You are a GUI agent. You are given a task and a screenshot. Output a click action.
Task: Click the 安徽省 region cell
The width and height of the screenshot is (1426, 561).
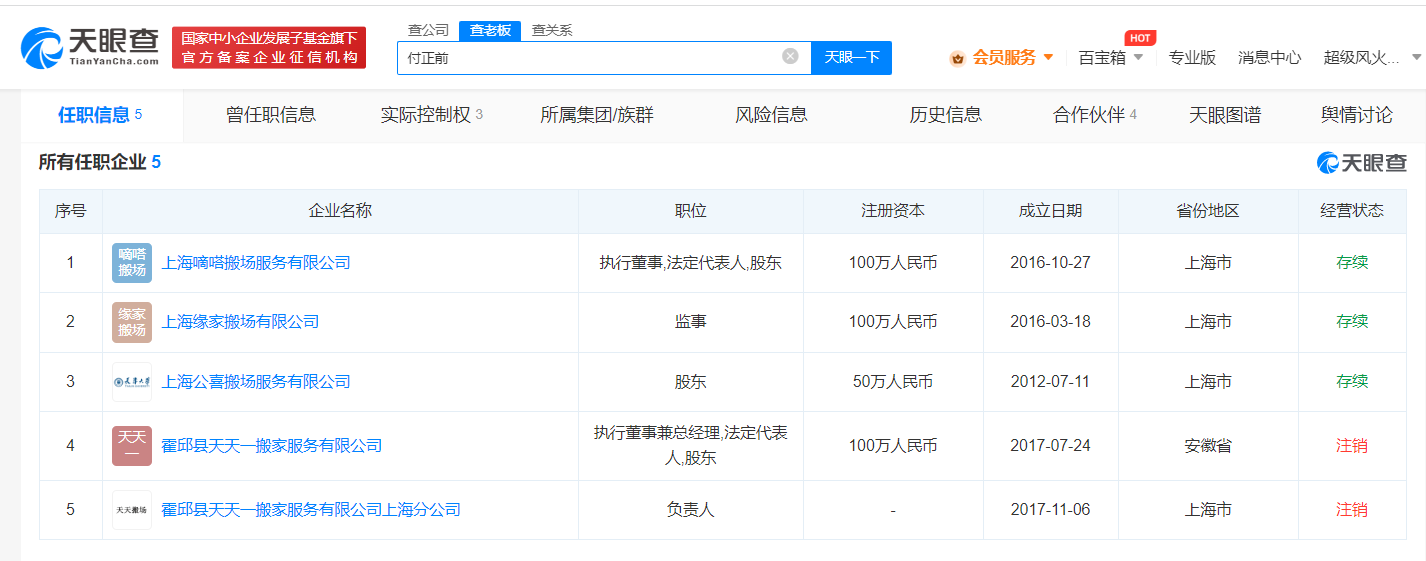click(x=1208, y=446)
